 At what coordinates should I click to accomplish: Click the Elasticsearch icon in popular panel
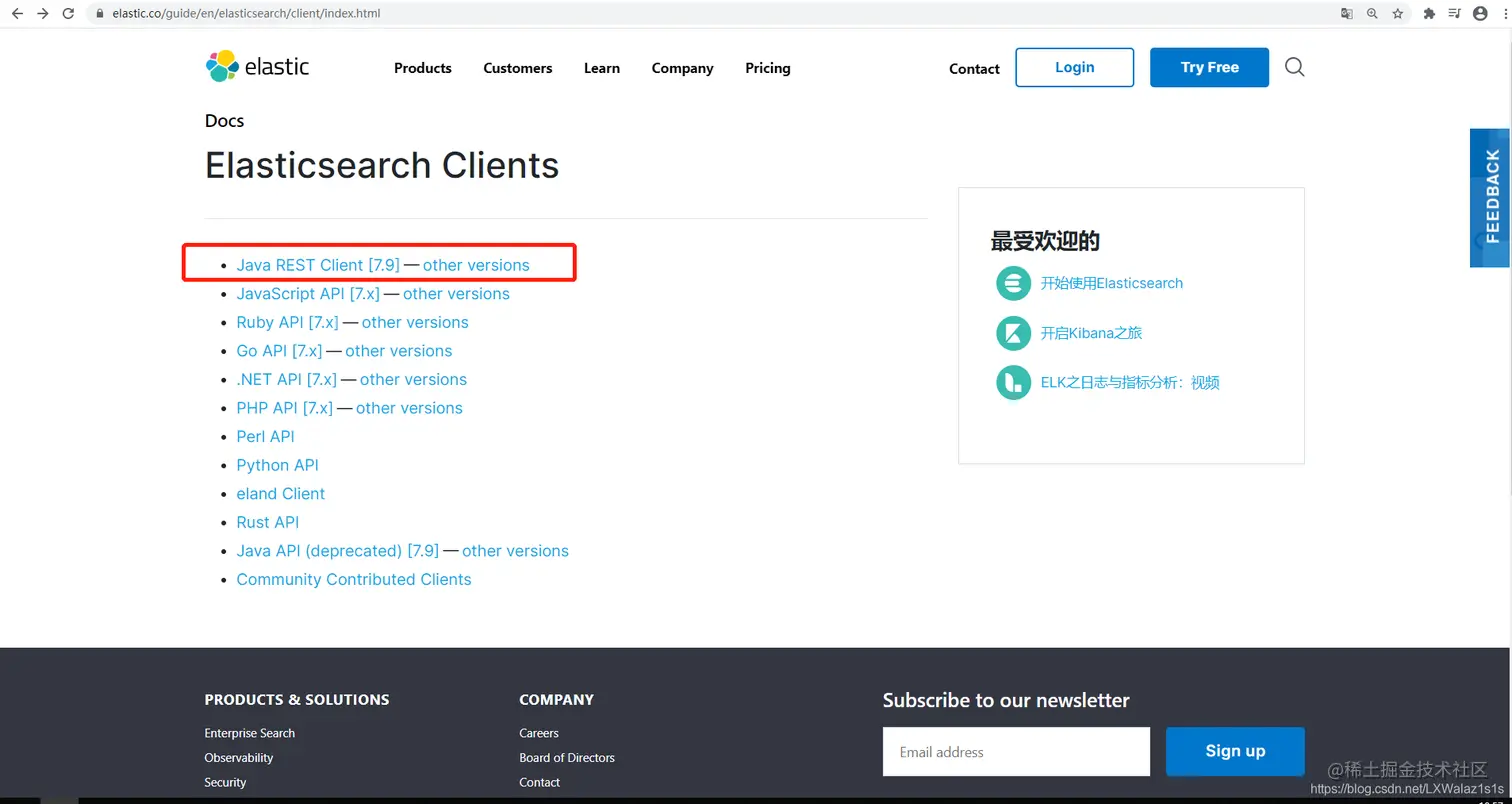click(1013, 283)
